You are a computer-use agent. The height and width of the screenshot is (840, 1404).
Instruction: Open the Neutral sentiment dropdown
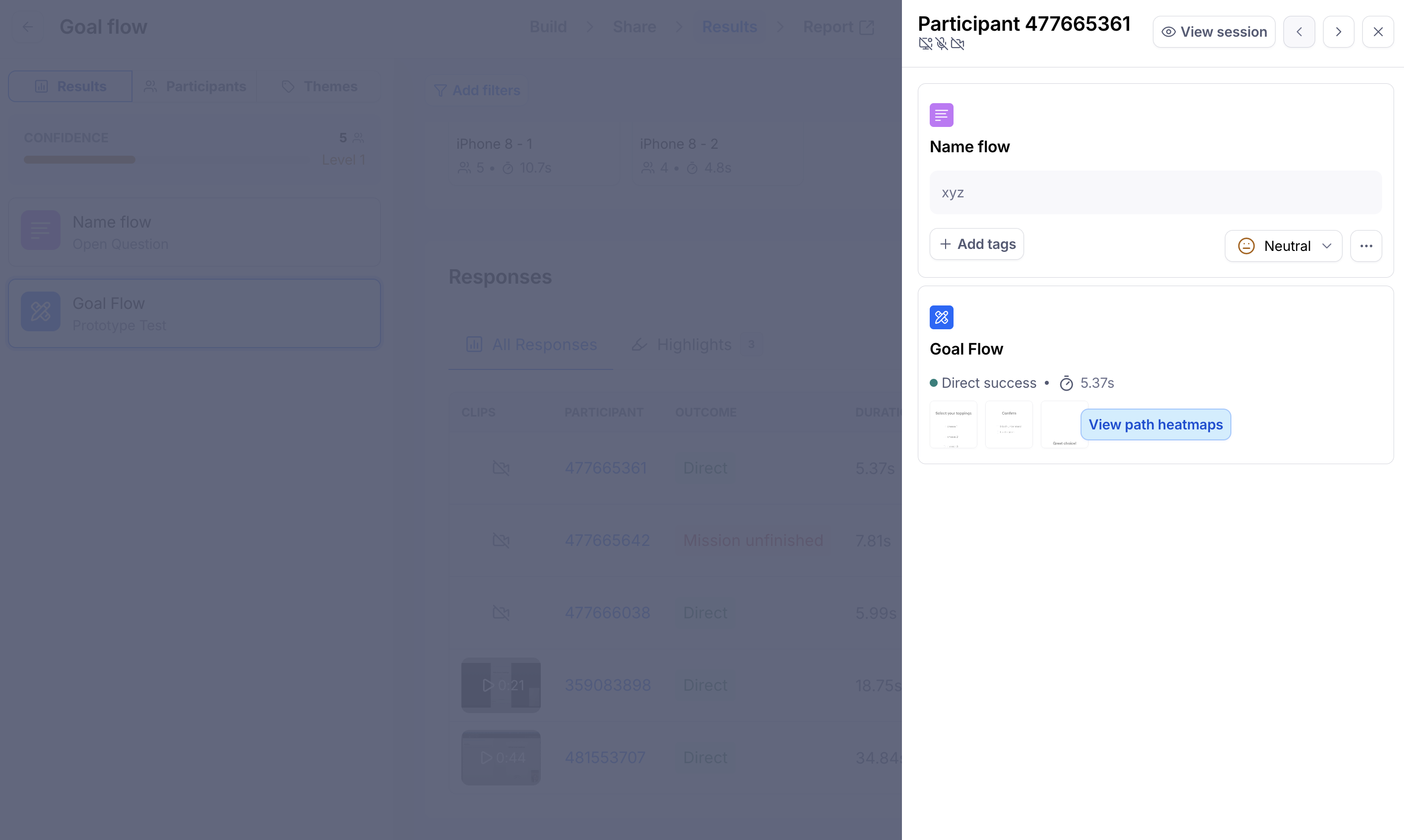pos(1283,245)
